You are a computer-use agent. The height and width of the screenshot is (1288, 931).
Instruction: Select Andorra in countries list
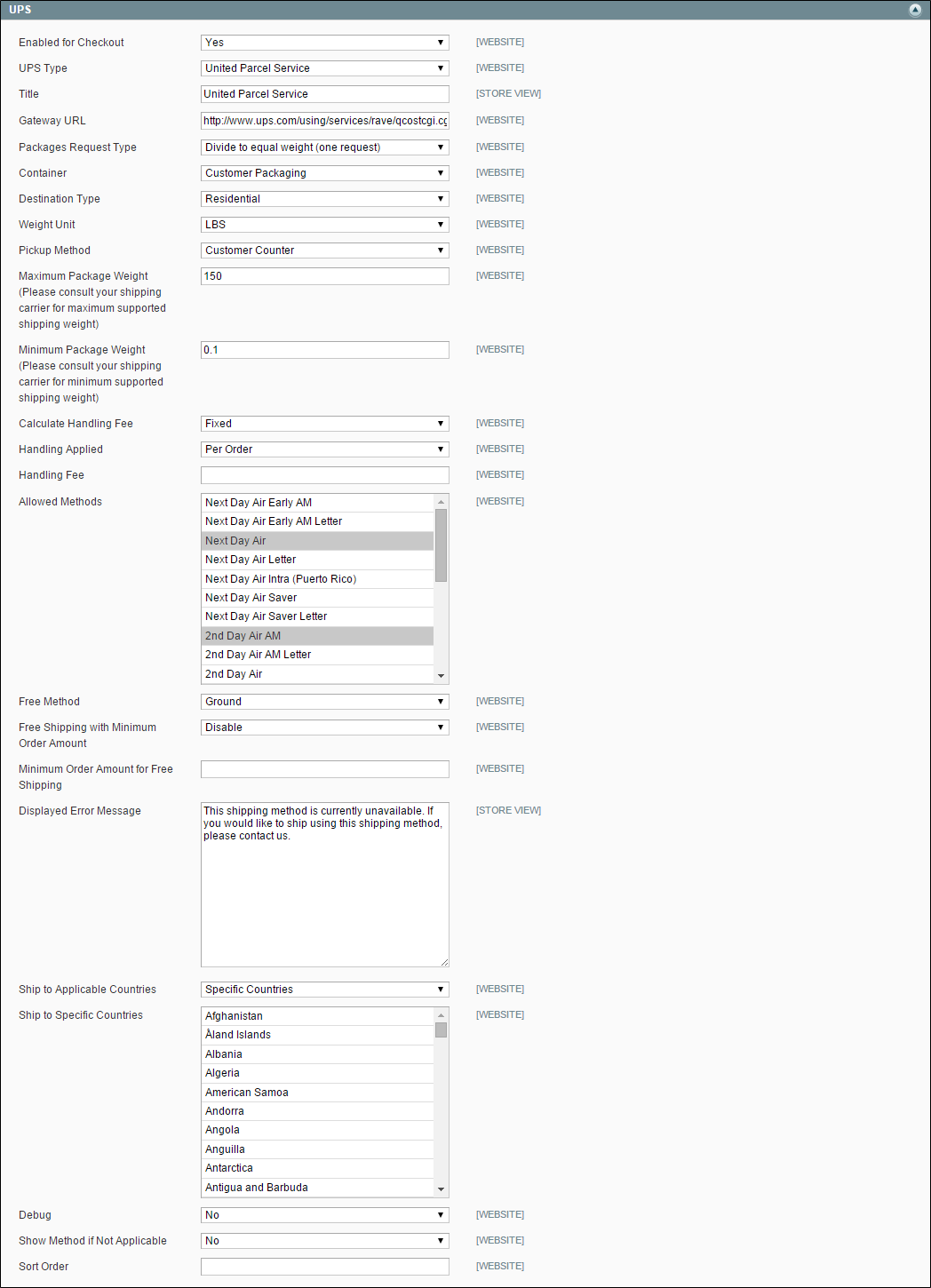pyautogui.click(x=318, y=1111)
